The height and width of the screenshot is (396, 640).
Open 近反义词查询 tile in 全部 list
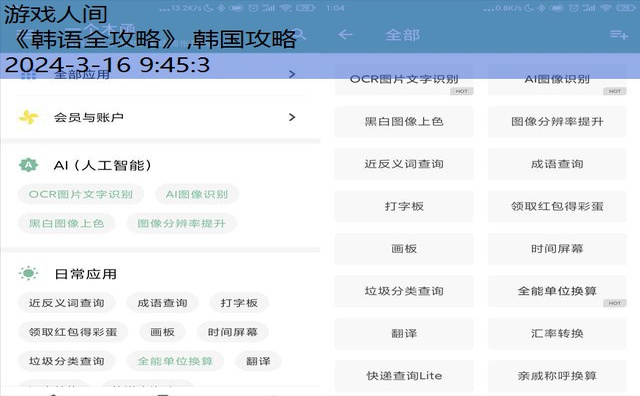(404, 164)
